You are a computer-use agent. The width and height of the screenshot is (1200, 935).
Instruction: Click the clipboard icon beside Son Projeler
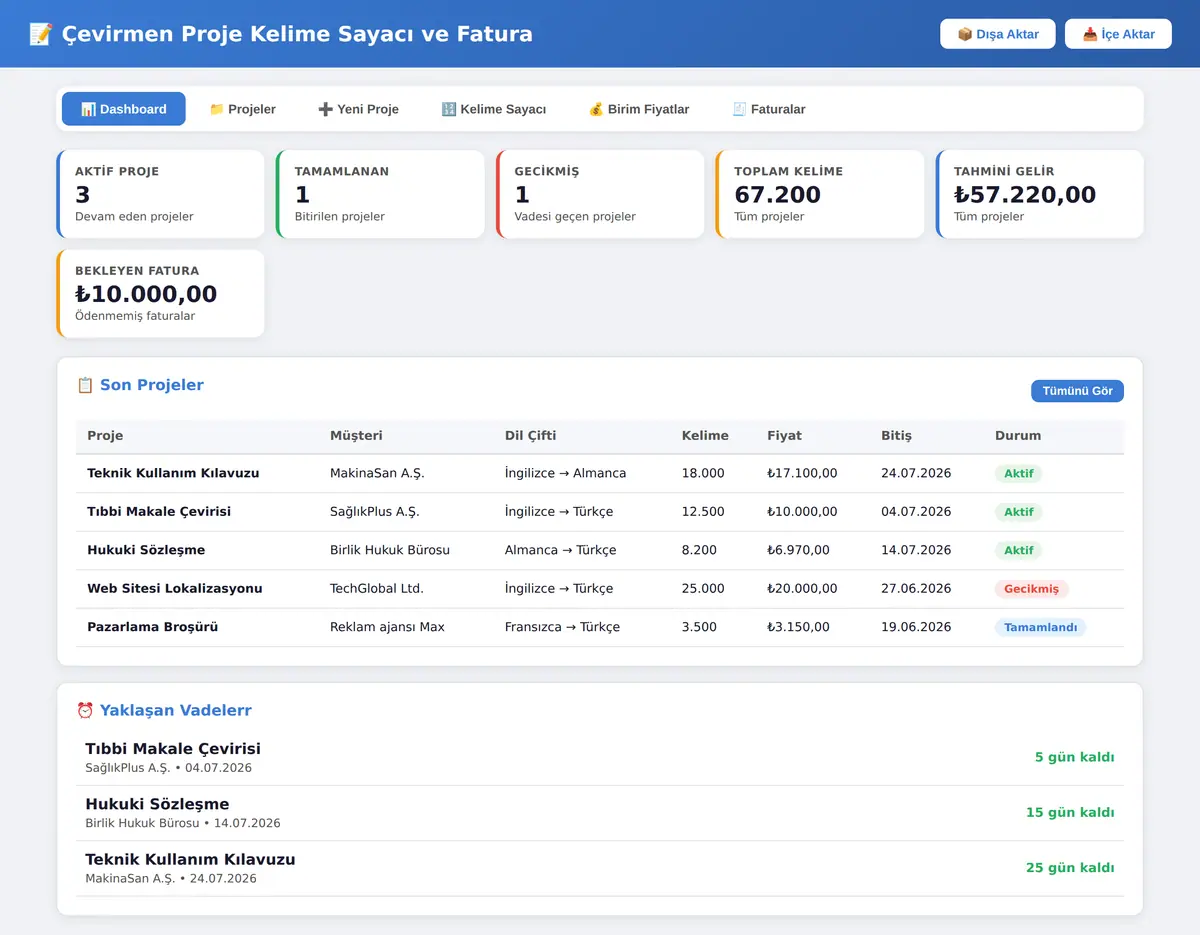click(x=85, y=385)
